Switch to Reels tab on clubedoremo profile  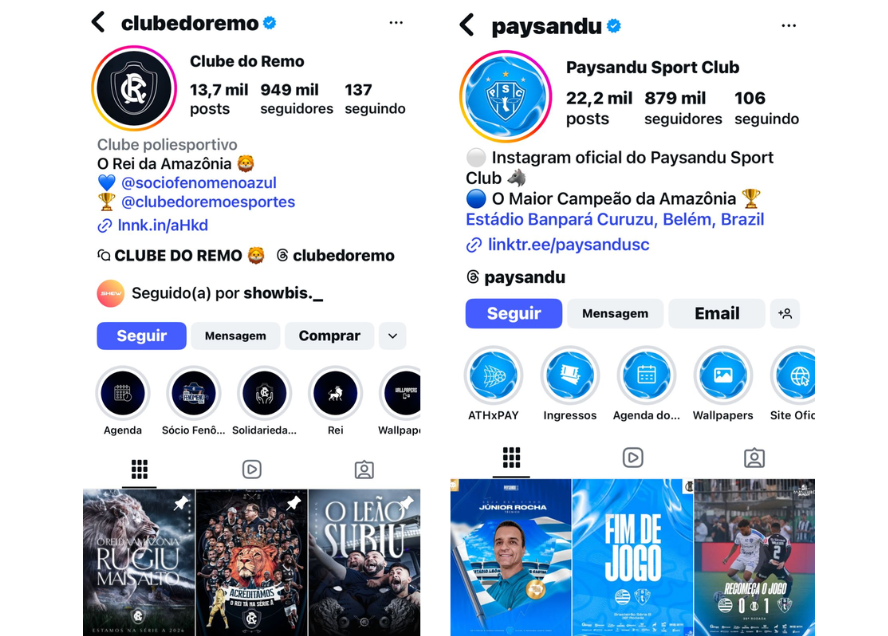click(251, 469)
